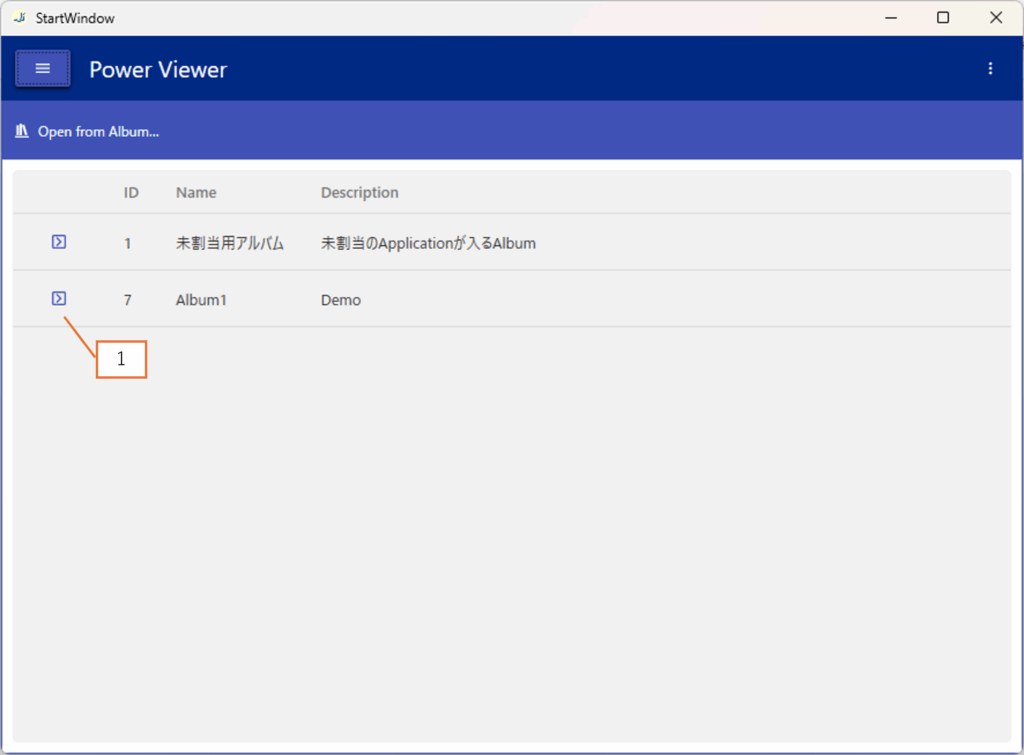This screenshot has height=755, width=1024.
Task: Maximize the StartWindow window
Action: pyautogui.click(x=942, y=18)
